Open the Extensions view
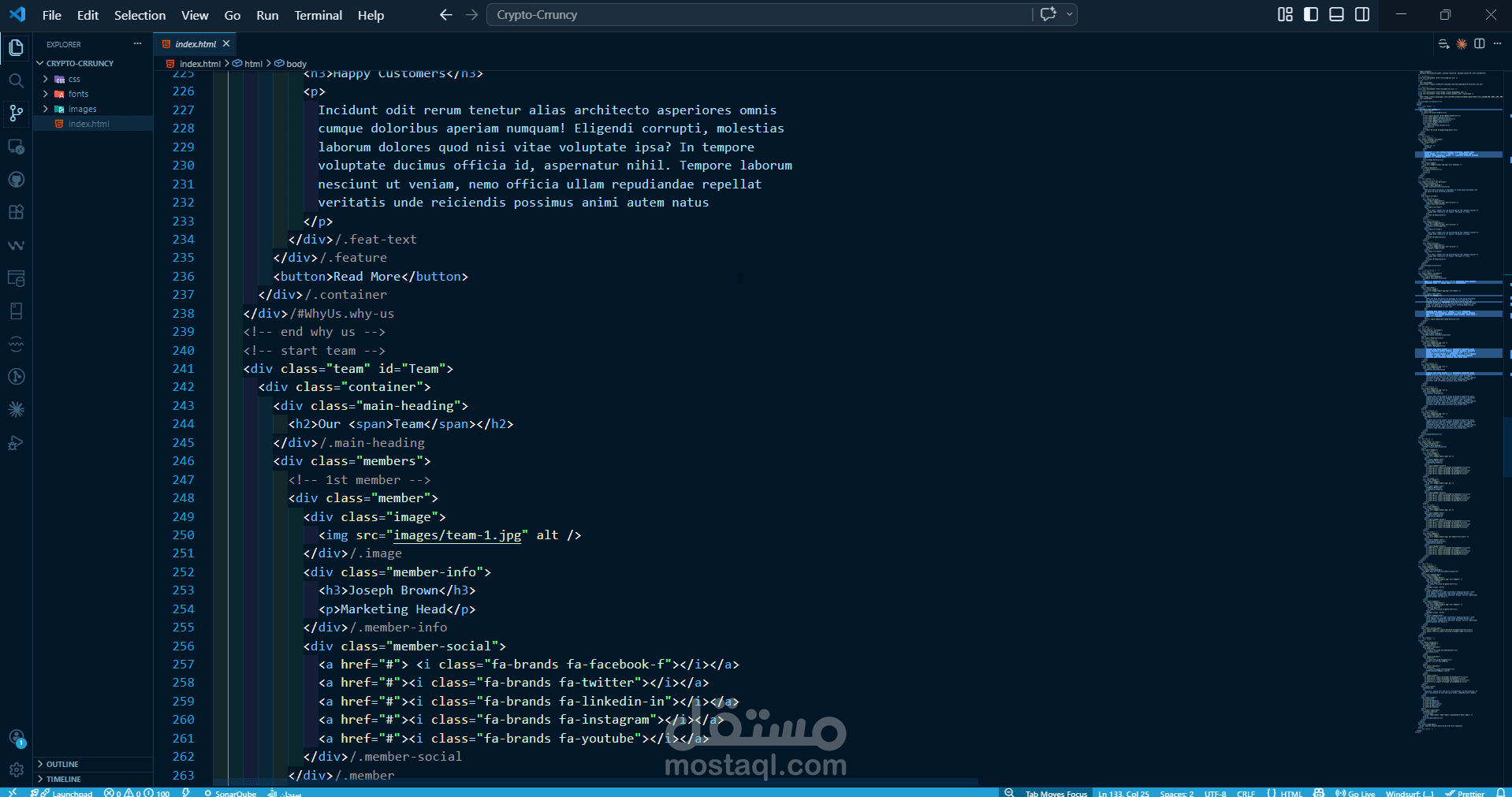This screenshot has width=1512, height=797. pos(16,212)
